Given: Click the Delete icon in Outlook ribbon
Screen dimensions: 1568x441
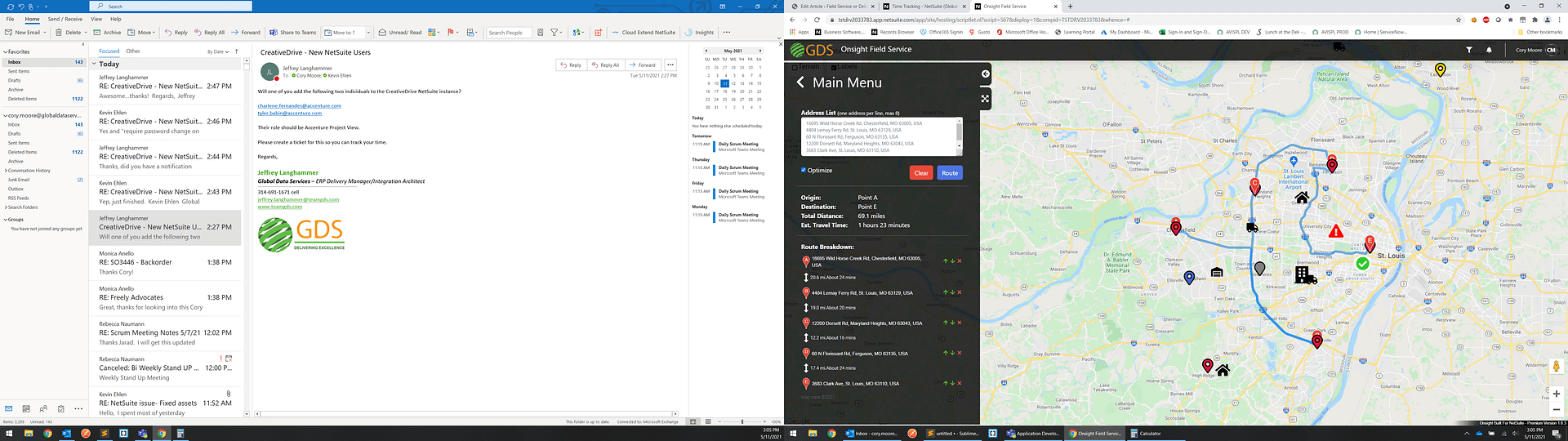Looking at the screenshot, I should (59, 33).
